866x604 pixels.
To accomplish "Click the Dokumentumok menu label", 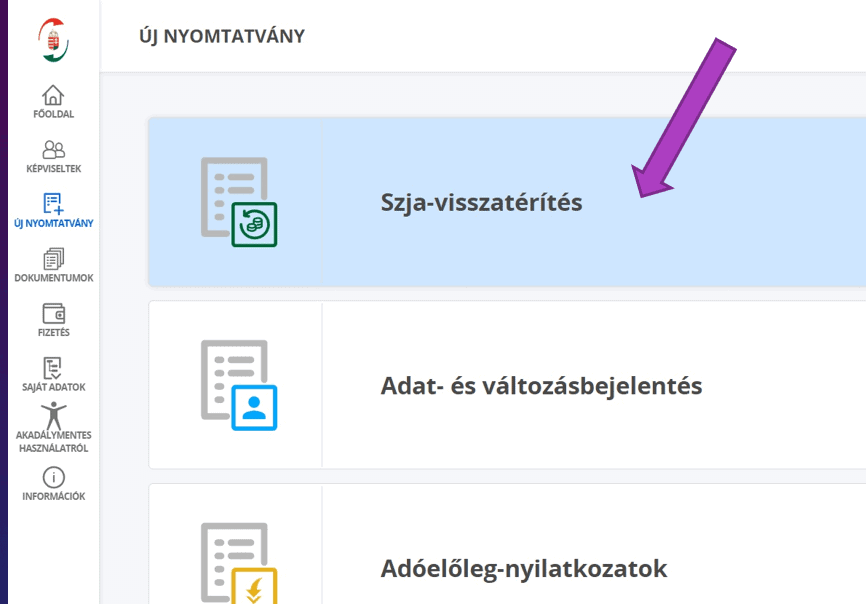I will [54, 278].
